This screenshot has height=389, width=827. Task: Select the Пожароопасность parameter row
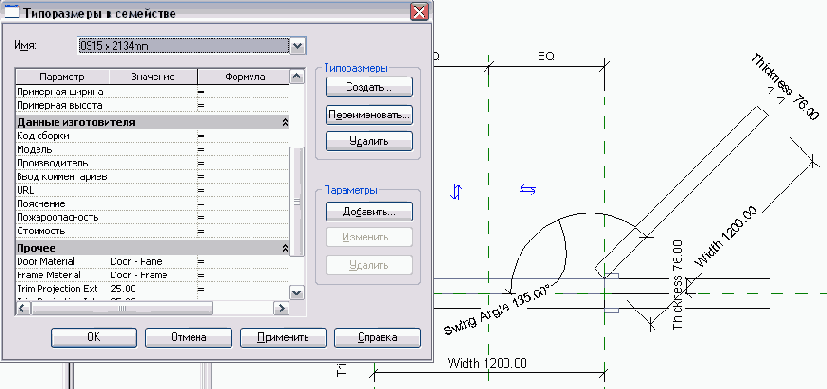click(x=152, y=218)
